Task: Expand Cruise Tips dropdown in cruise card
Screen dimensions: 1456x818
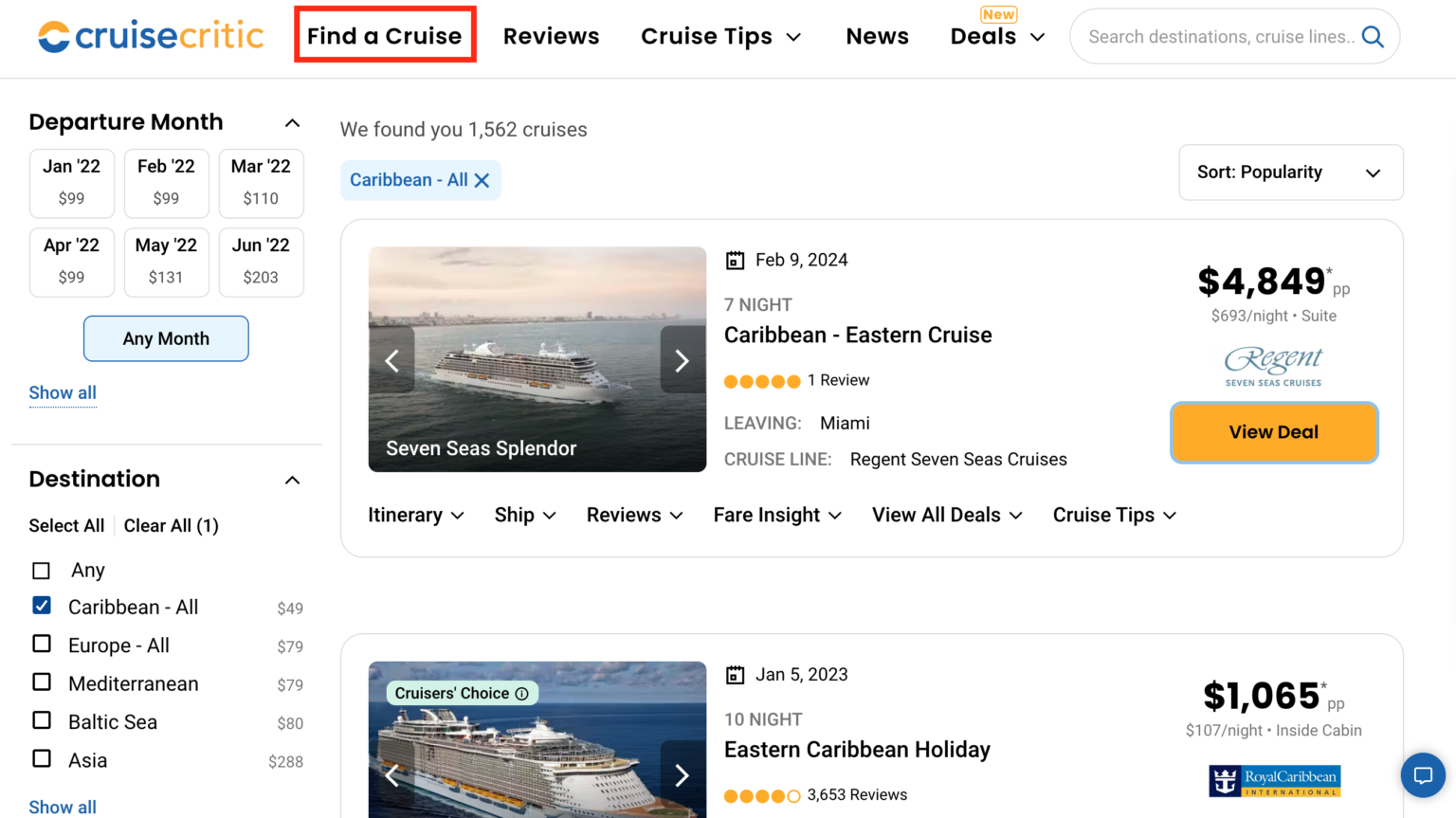Action: [x=1115, y=515]
